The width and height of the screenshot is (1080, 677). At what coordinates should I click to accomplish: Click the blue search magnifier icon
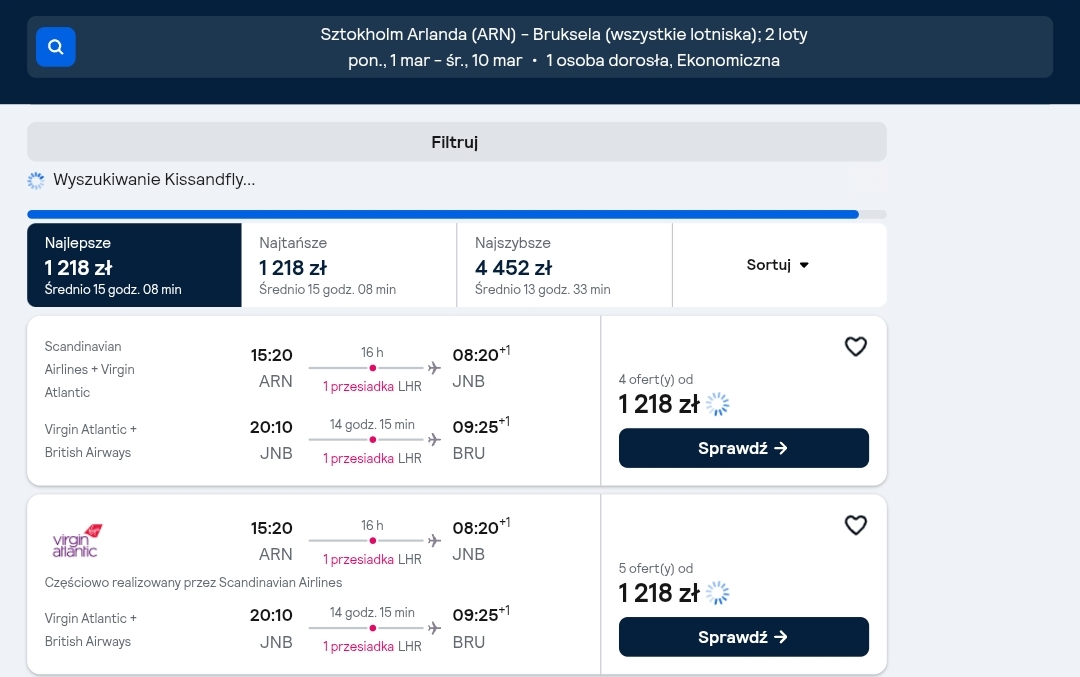[x=56, y=47]
